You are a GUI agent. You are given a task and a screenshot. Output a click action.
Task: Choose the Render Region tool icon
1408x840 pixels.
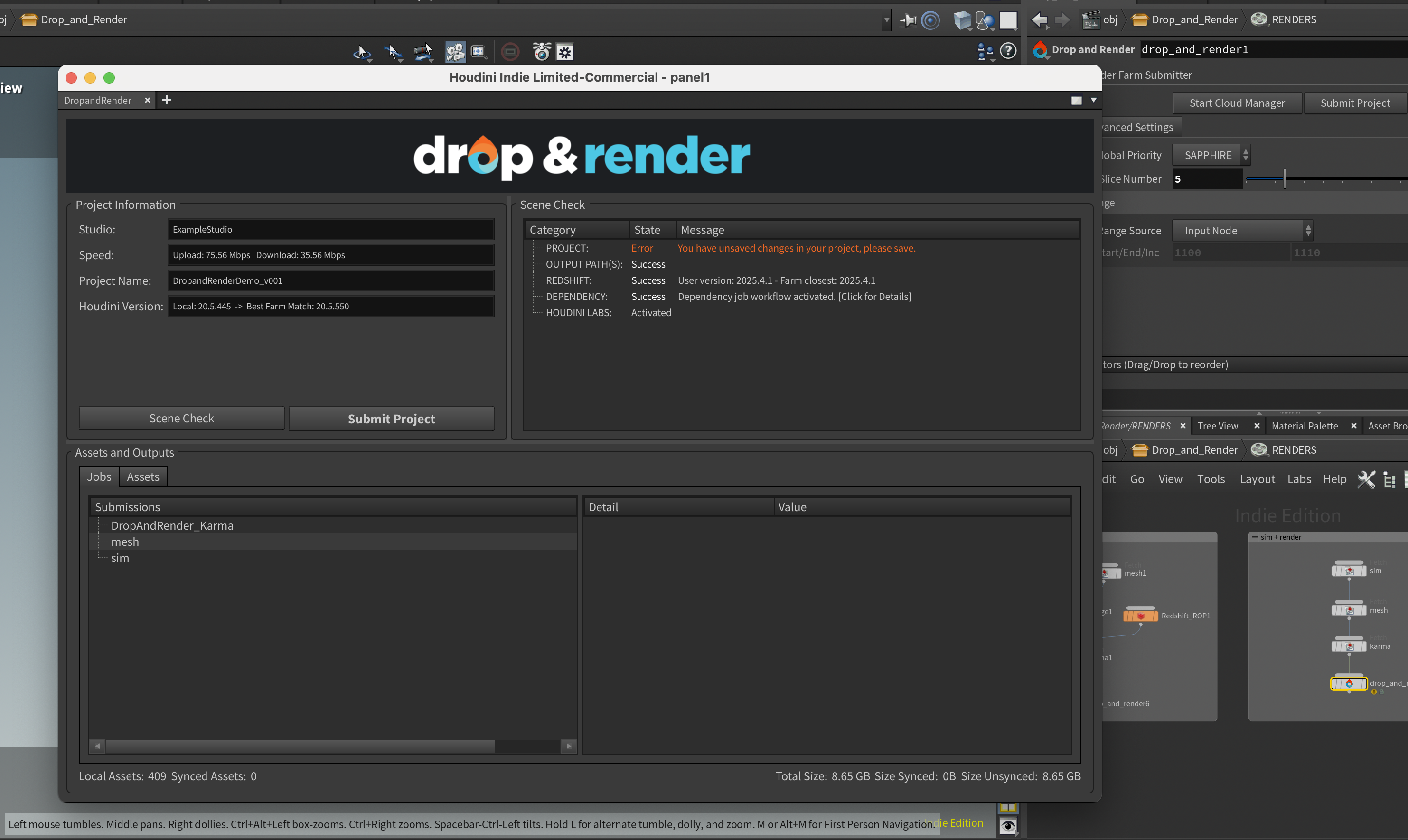[479, 52]
